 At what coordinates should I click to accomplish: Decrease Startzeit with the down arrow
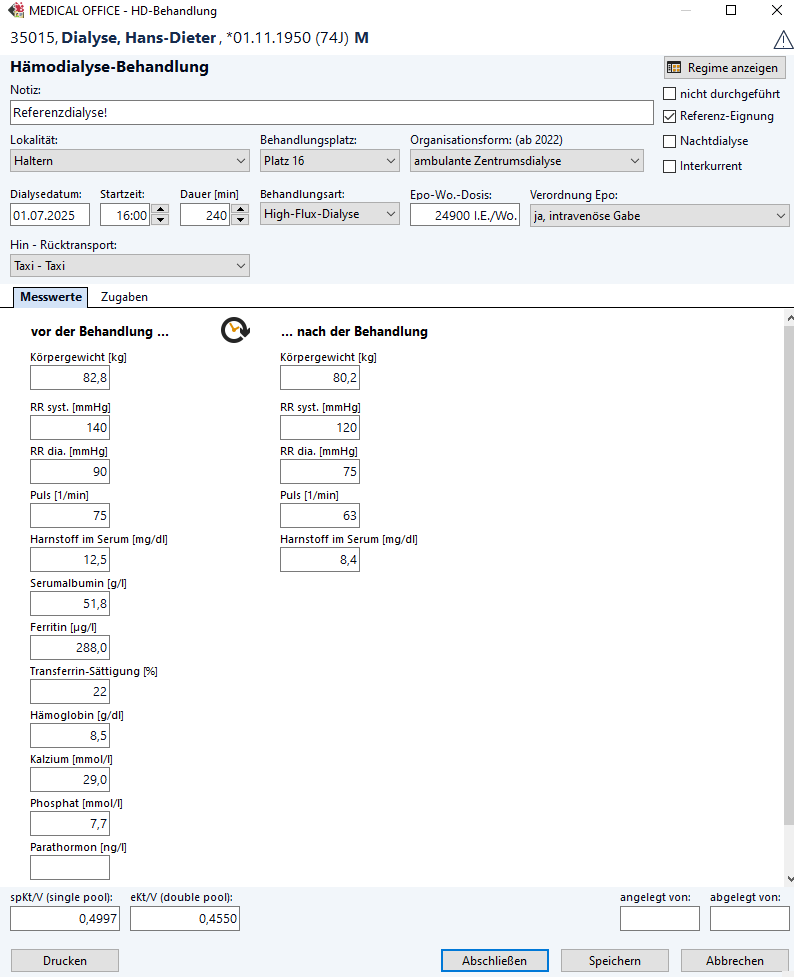(x=160, y=220)
